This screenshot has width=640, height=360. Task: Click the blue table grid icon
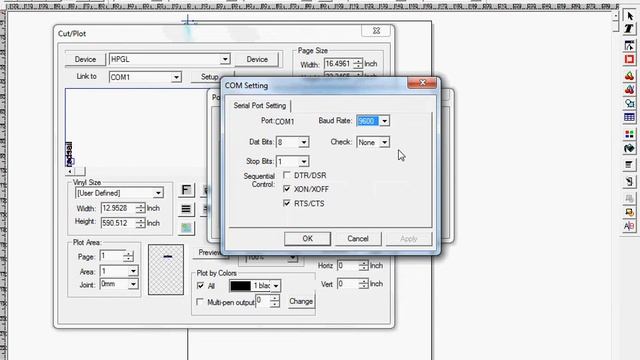tap(629, 118)
